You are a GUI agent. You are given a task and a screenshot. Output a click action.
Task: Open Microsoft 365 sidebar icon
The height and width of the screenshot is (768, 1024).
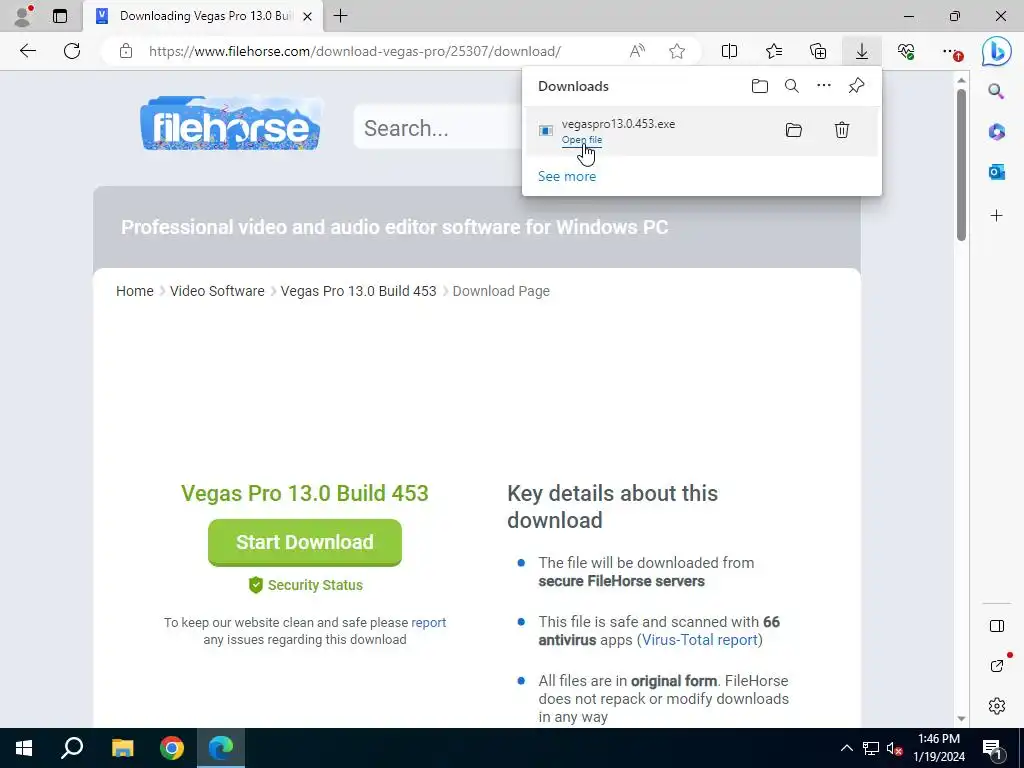[x=997, y=131]
